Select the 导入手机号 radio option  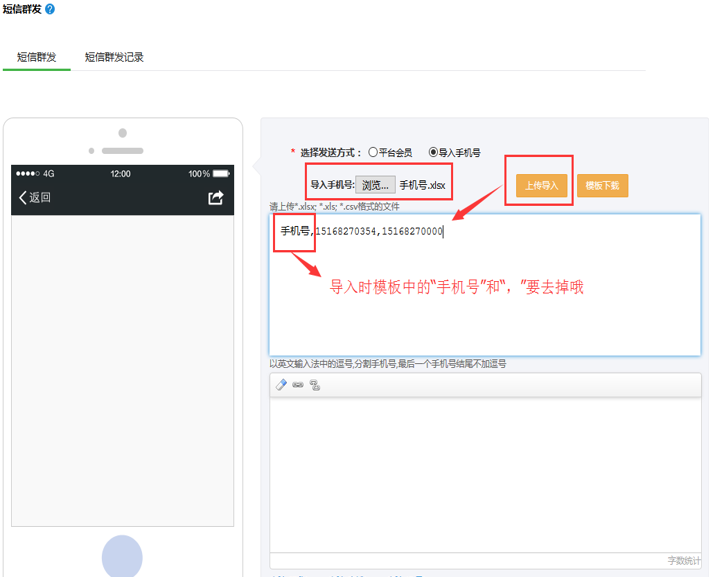433,153
